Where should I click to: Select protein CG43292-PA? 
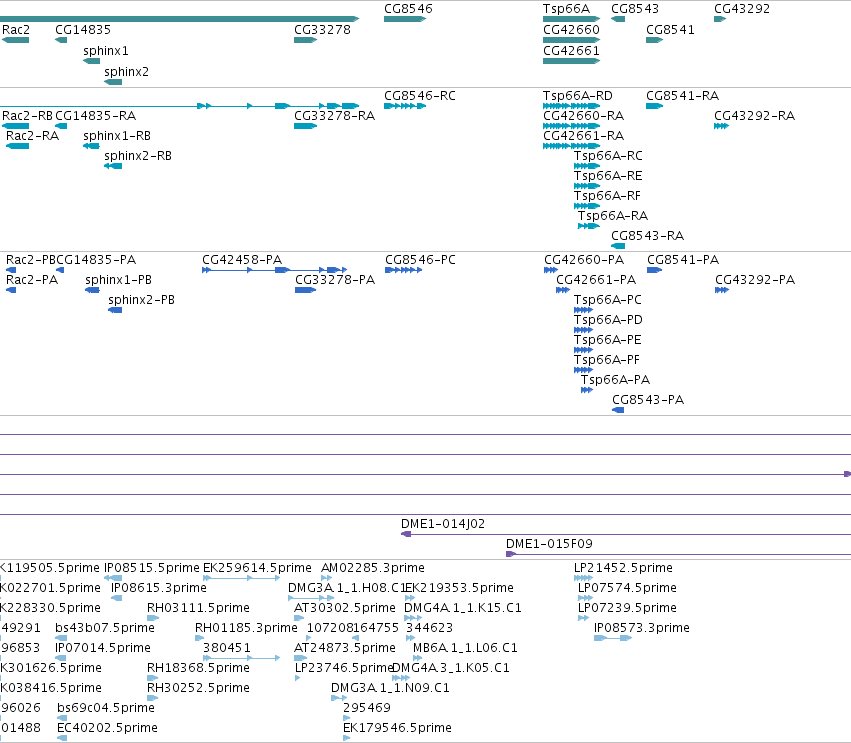755,281
